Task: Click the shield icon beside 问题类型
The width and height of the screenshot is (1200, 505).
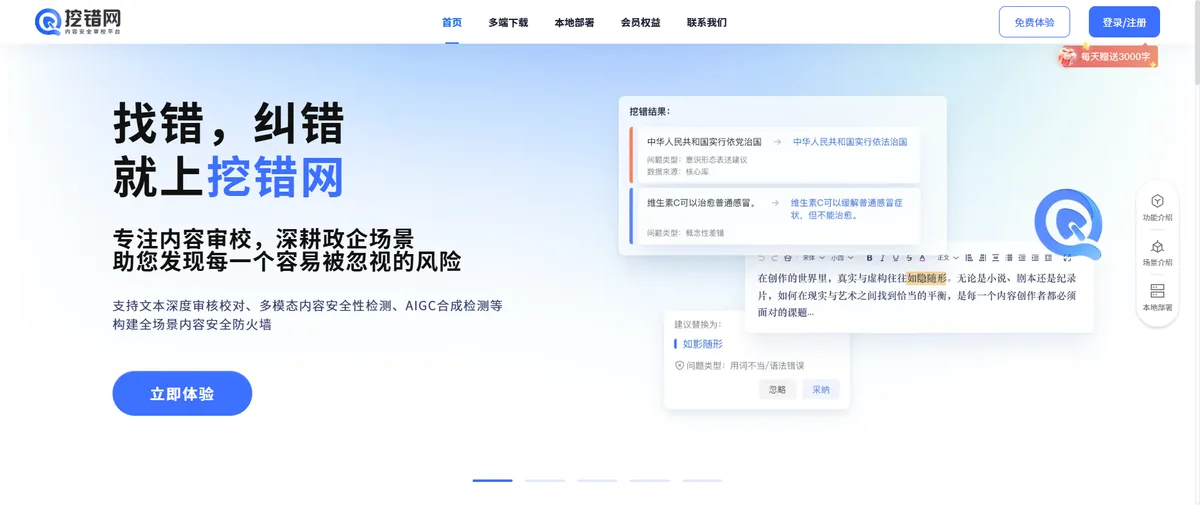Action: [679, 366]
